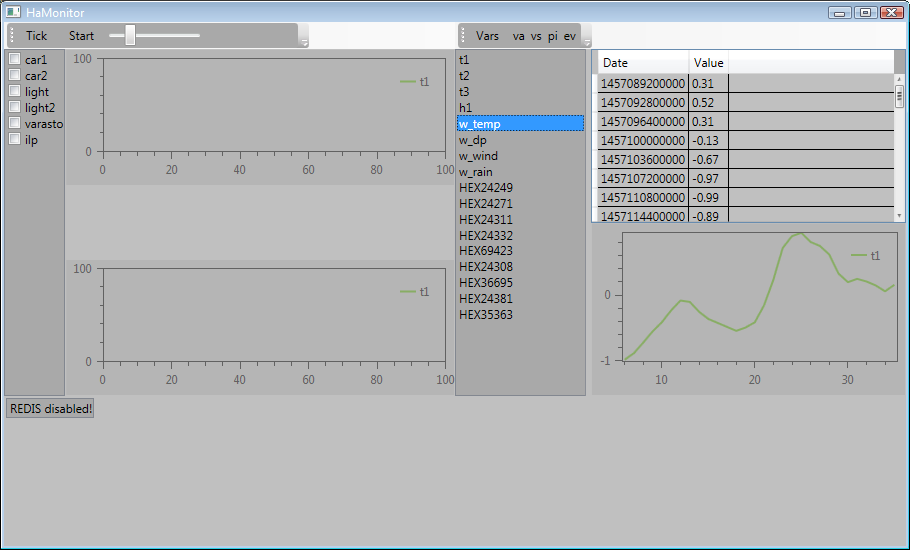The height and width of the screenshot is (550, 910).
Task: Sort by the Value column header
Action: click(x=709, y=63)
